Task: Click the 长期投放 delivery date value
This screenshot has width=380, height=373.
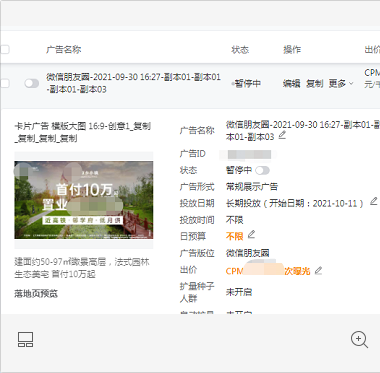Action: pos(294,203)
